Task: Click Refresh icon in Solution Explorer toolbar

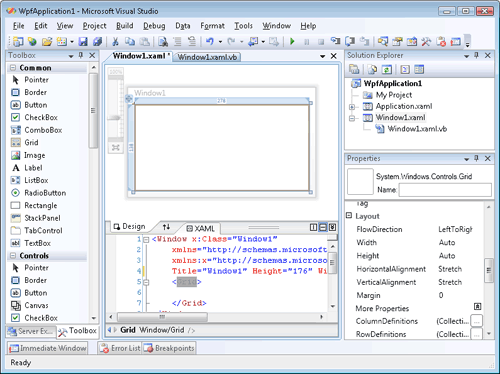Action: (x=387, y=69)
